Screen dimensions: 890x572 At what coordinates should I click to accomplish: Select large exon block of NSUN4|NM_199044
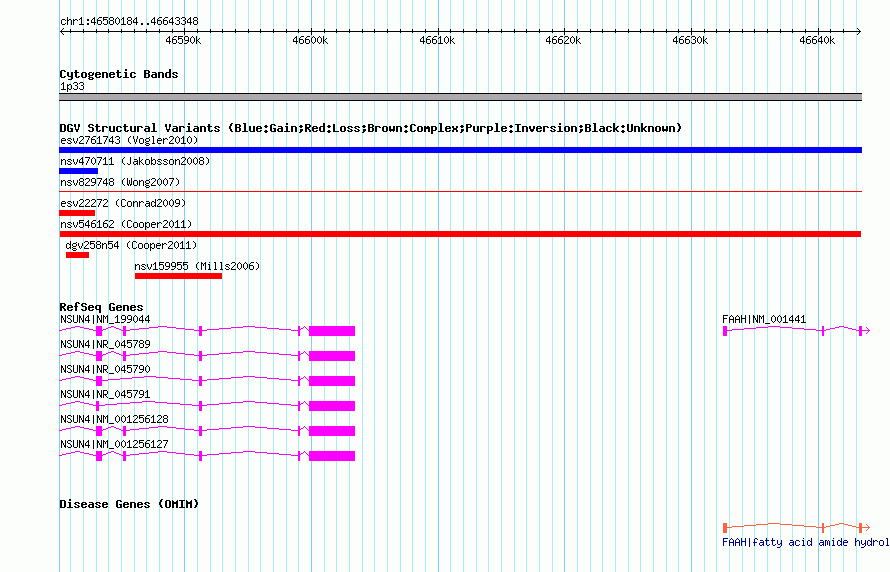coord(332,331)
